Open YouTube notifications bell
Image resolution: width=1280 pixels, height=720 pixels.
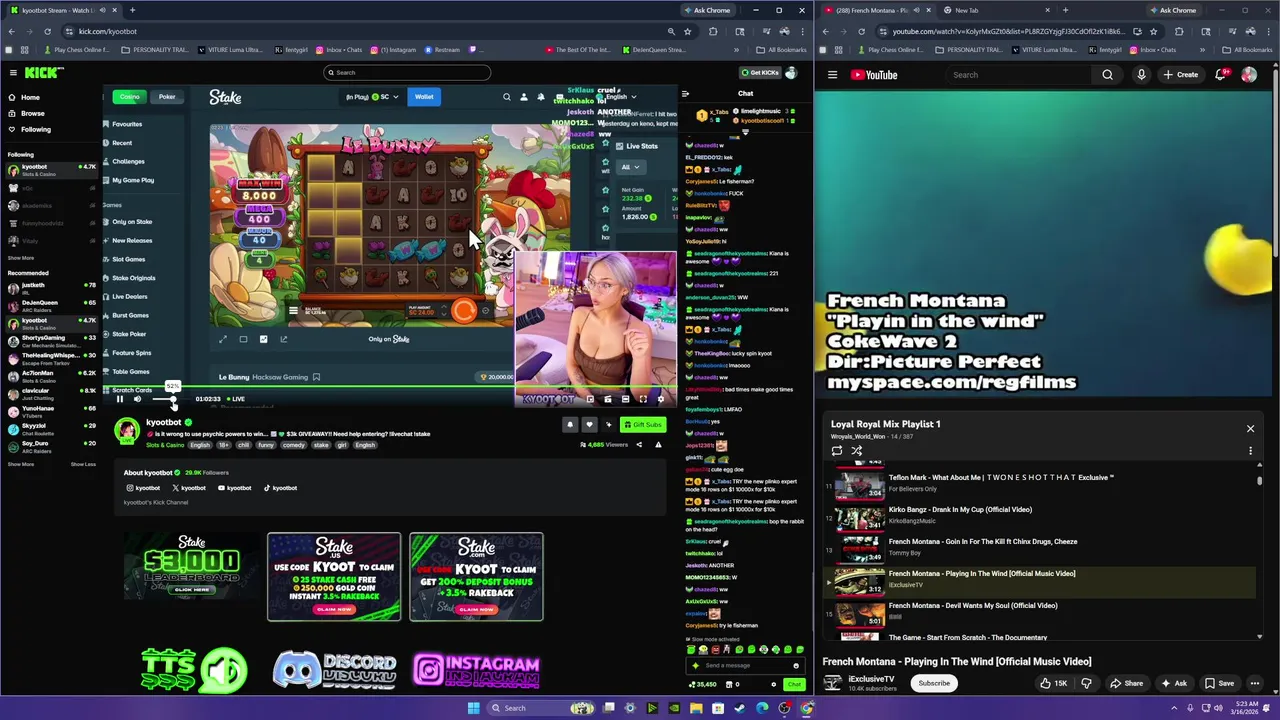(x=1222, y=75)
